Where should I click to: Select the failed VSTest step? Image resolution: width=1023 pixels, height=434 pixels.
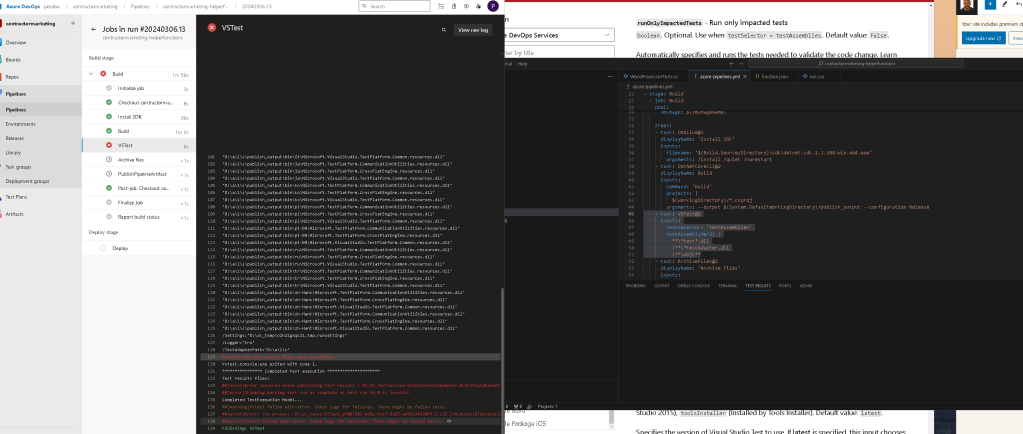pos(139,145)
